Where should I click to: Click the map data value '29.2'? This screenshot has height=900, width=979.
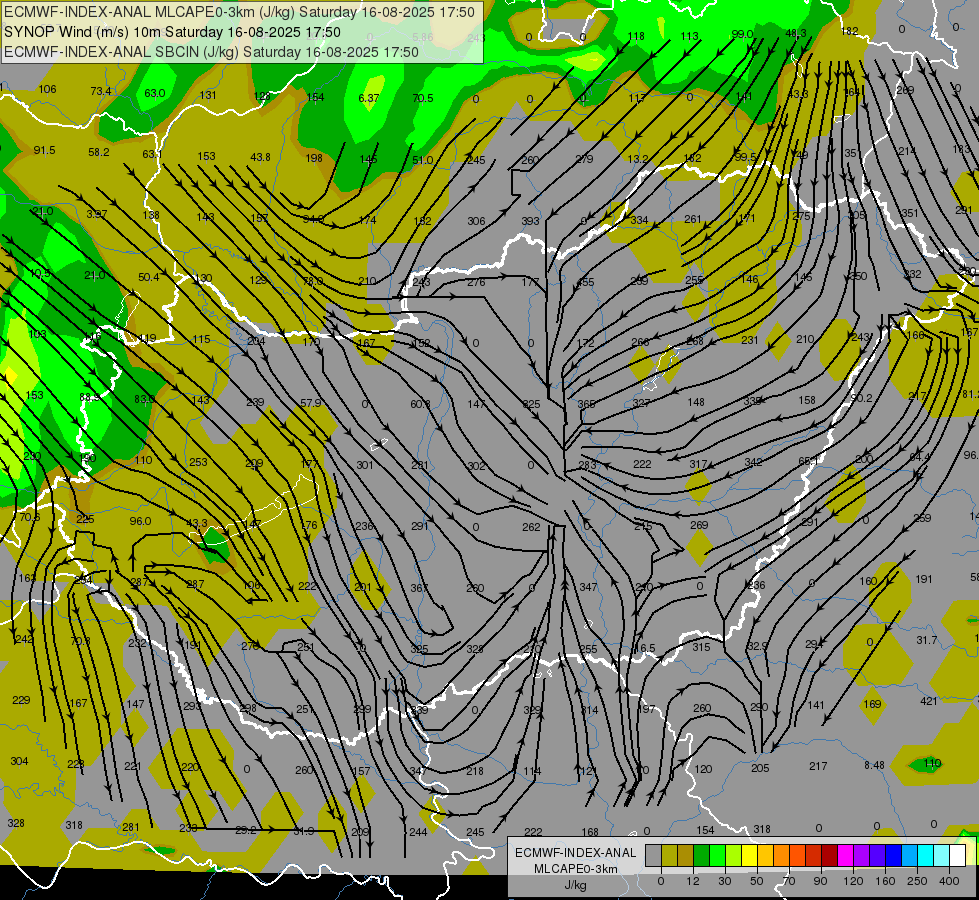245,831
